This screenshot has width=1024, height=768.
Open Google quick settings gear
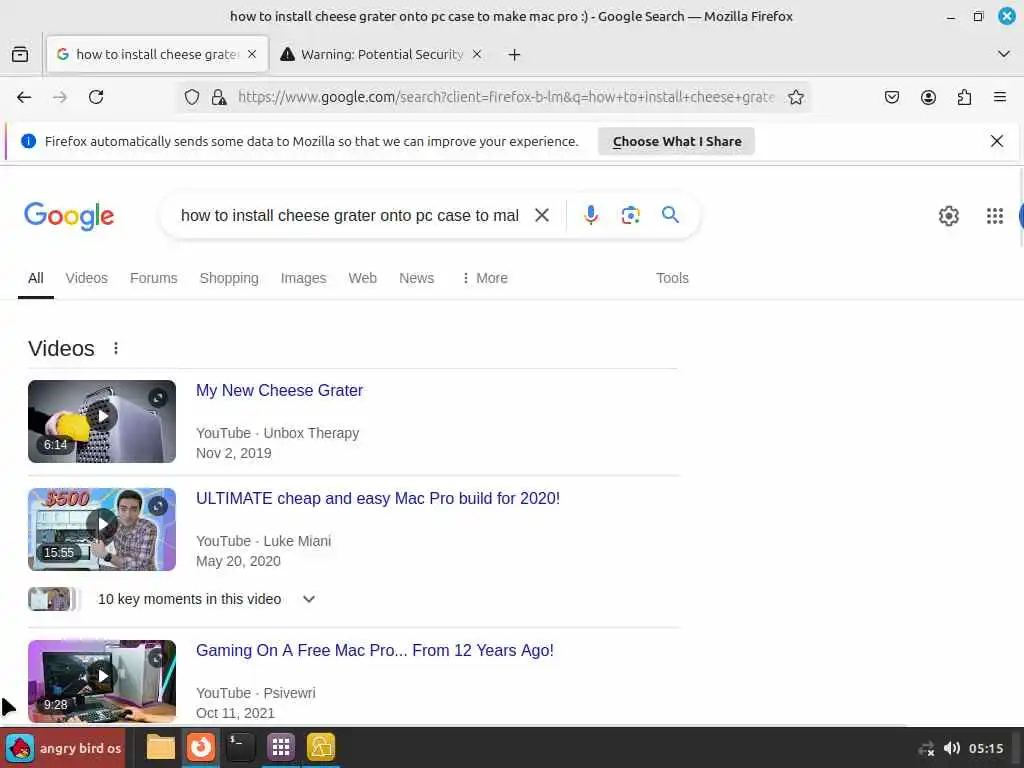click(x=948, y=216)
